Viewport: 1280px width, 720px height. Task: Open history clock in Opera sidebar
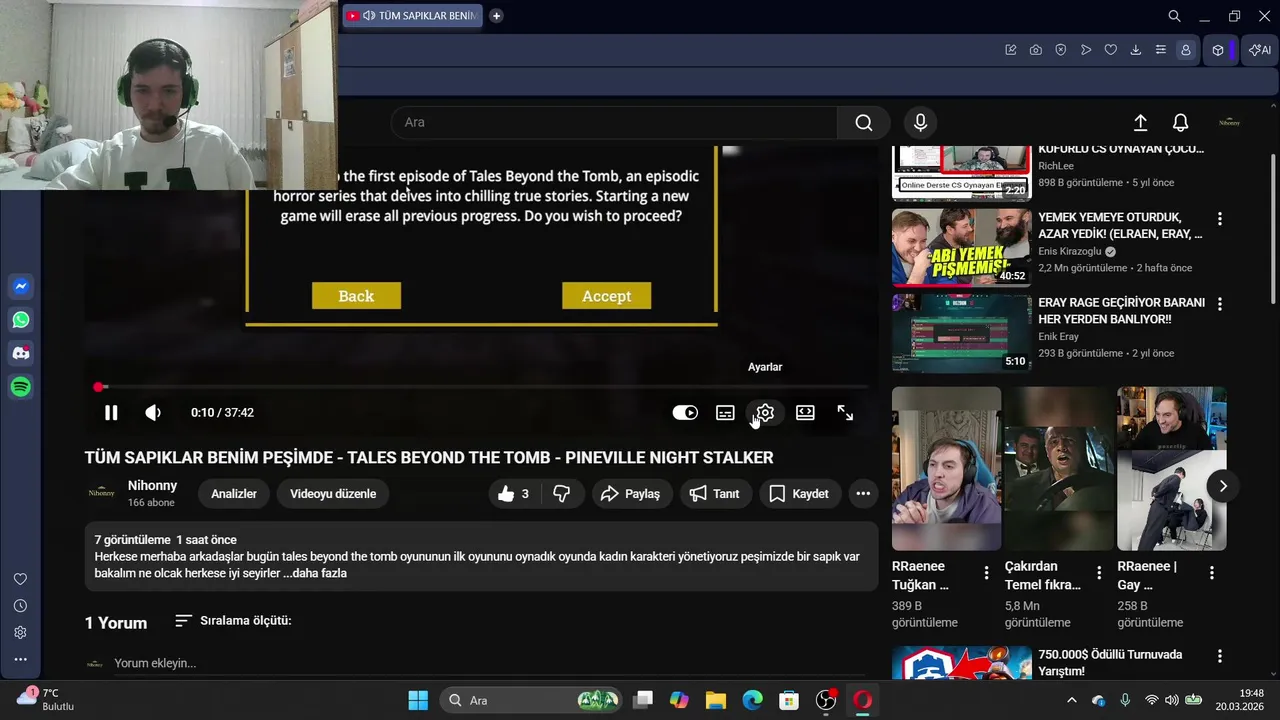click(x=20, y=606)
